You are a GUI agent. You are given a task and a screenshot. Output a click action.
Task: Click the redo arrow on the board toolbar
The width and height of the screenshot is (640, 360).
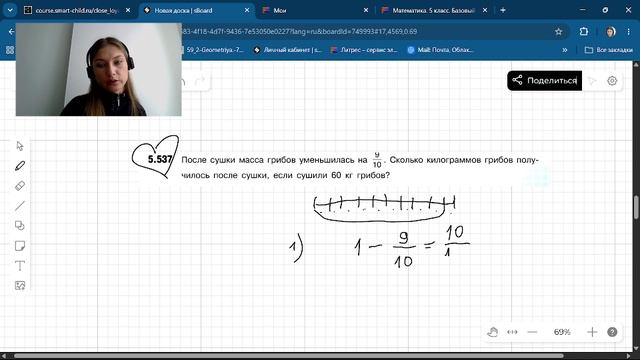pos(200,82)
